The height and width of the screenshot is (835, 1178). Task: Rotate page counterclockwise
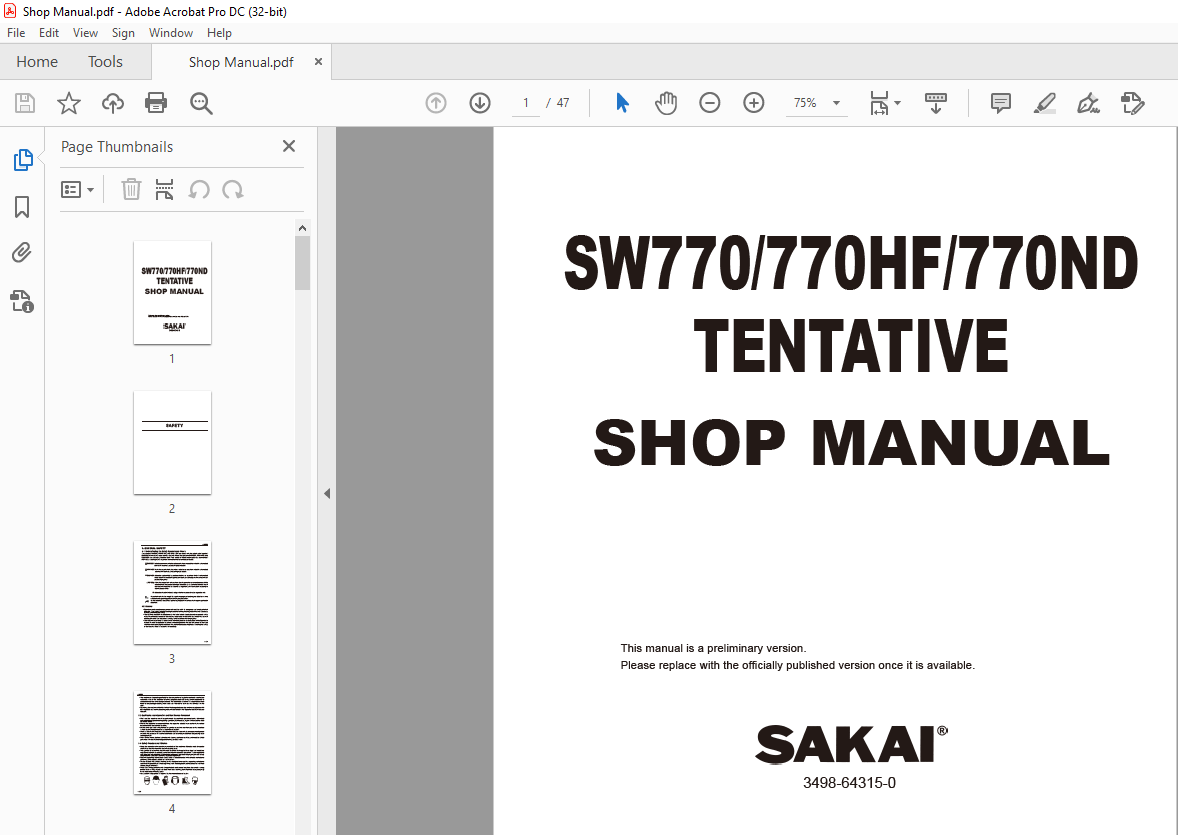point(199,189)
